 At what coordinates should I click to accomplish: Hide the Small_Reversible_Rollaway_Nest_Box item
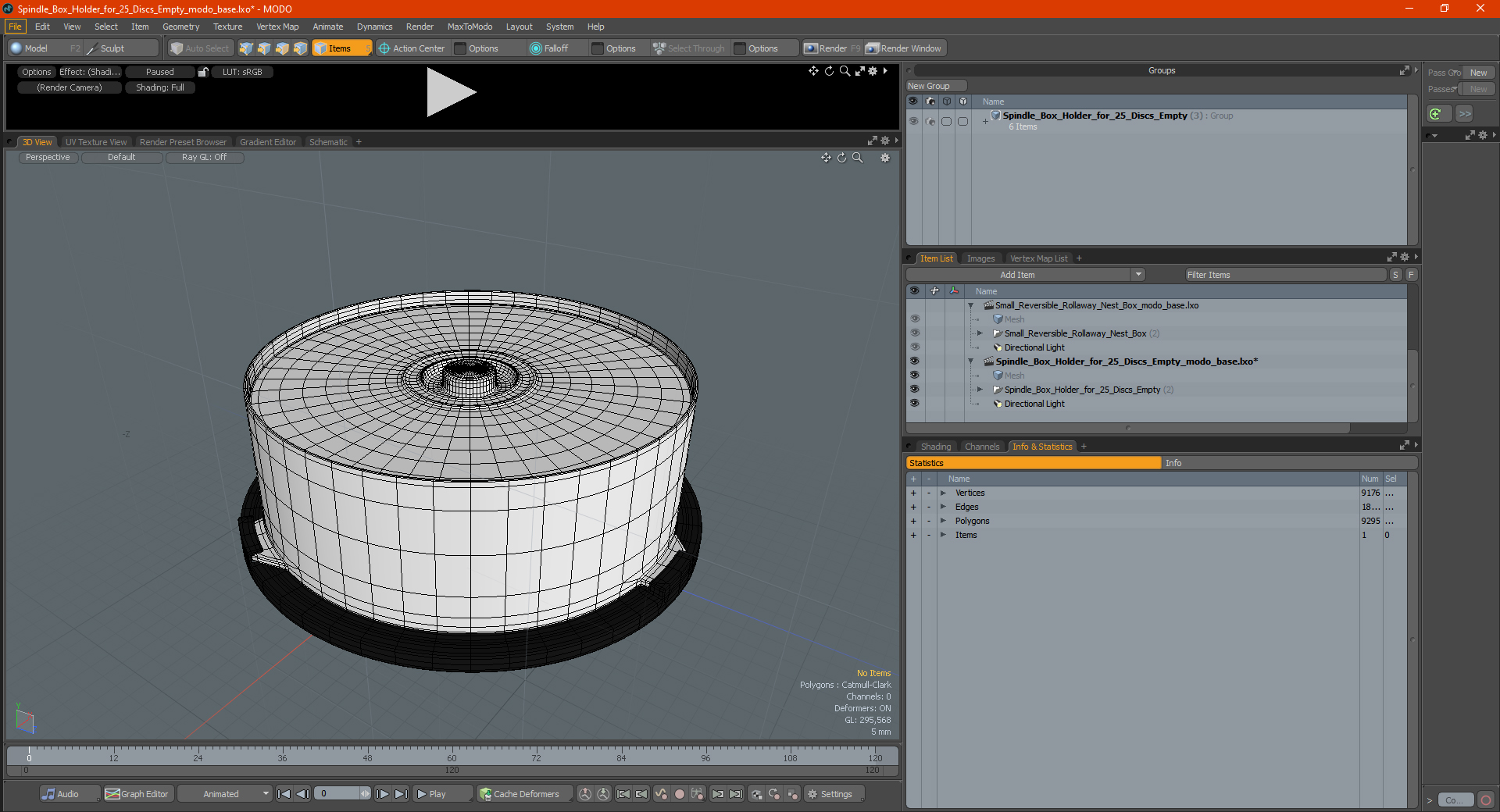click(914, 333)
